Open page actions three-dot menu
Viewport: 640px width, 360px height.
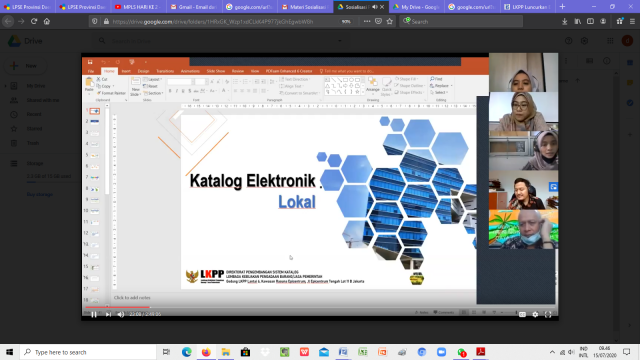[x=367, y=21]
